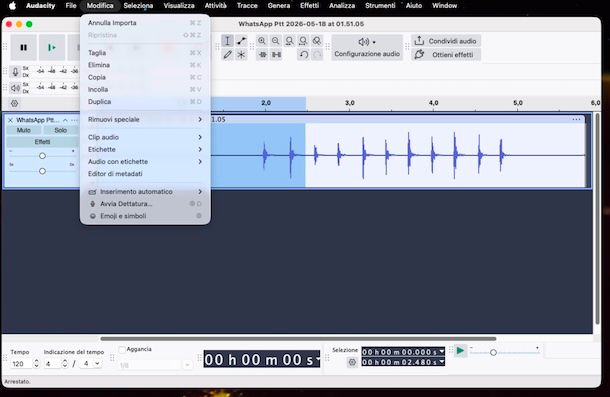Select the Selection (I-beam) tool
The height and width of the screenshot is (397, 610).
click(228, 41)
